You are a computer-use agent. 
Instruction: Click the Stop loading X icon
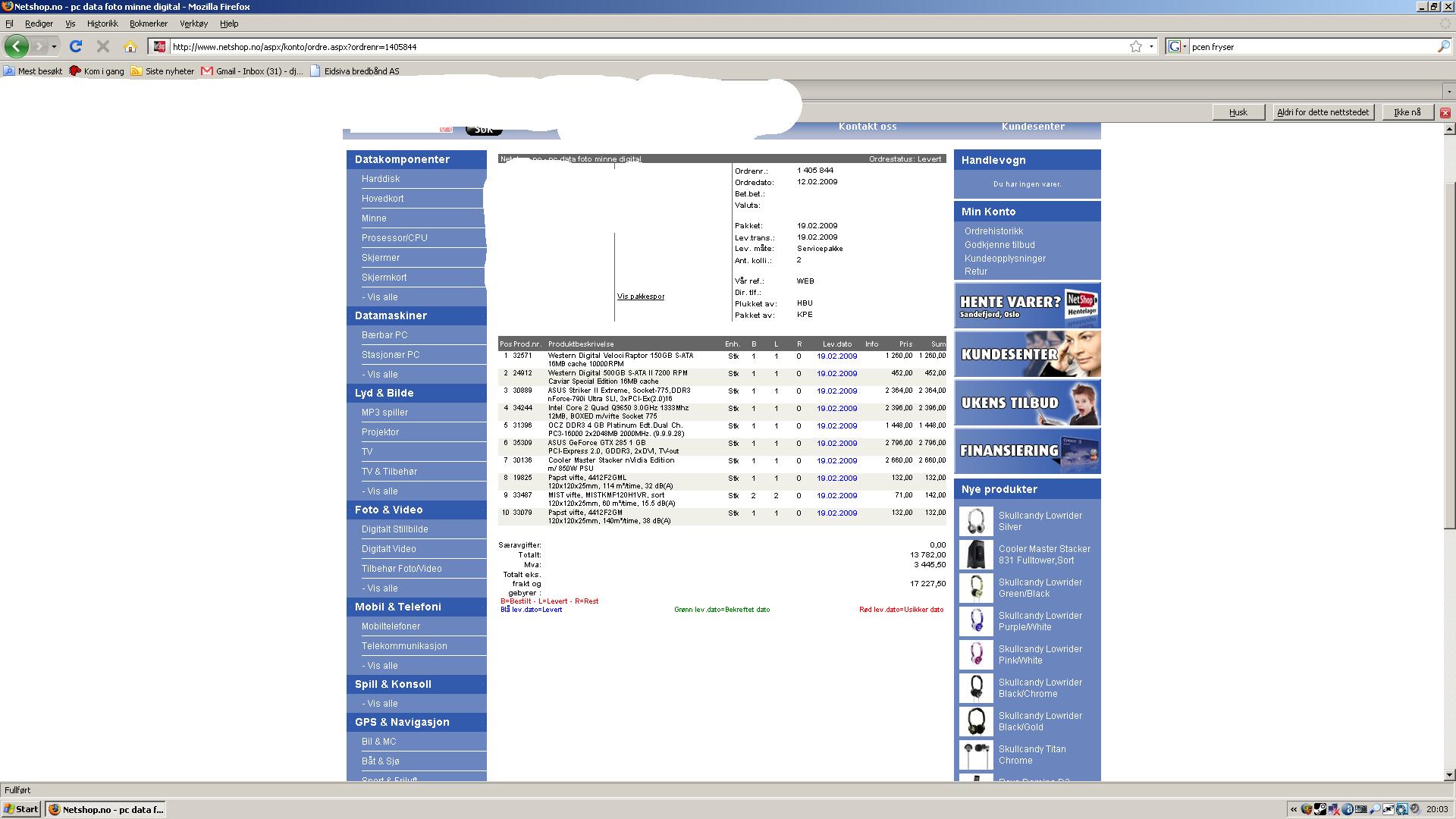click(x=103, y=46)
